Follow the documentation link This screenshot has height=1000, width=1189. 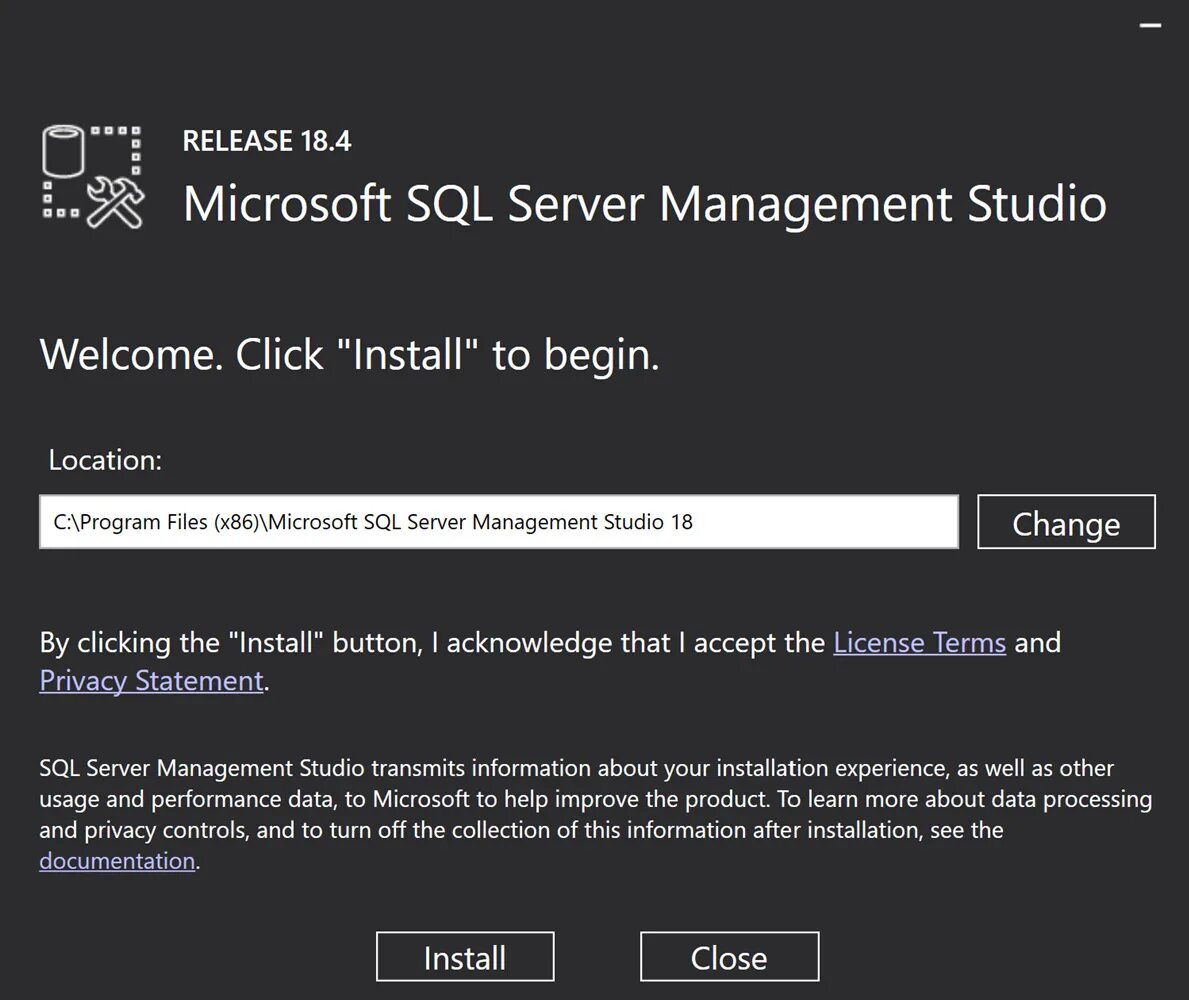coord(117,861)
